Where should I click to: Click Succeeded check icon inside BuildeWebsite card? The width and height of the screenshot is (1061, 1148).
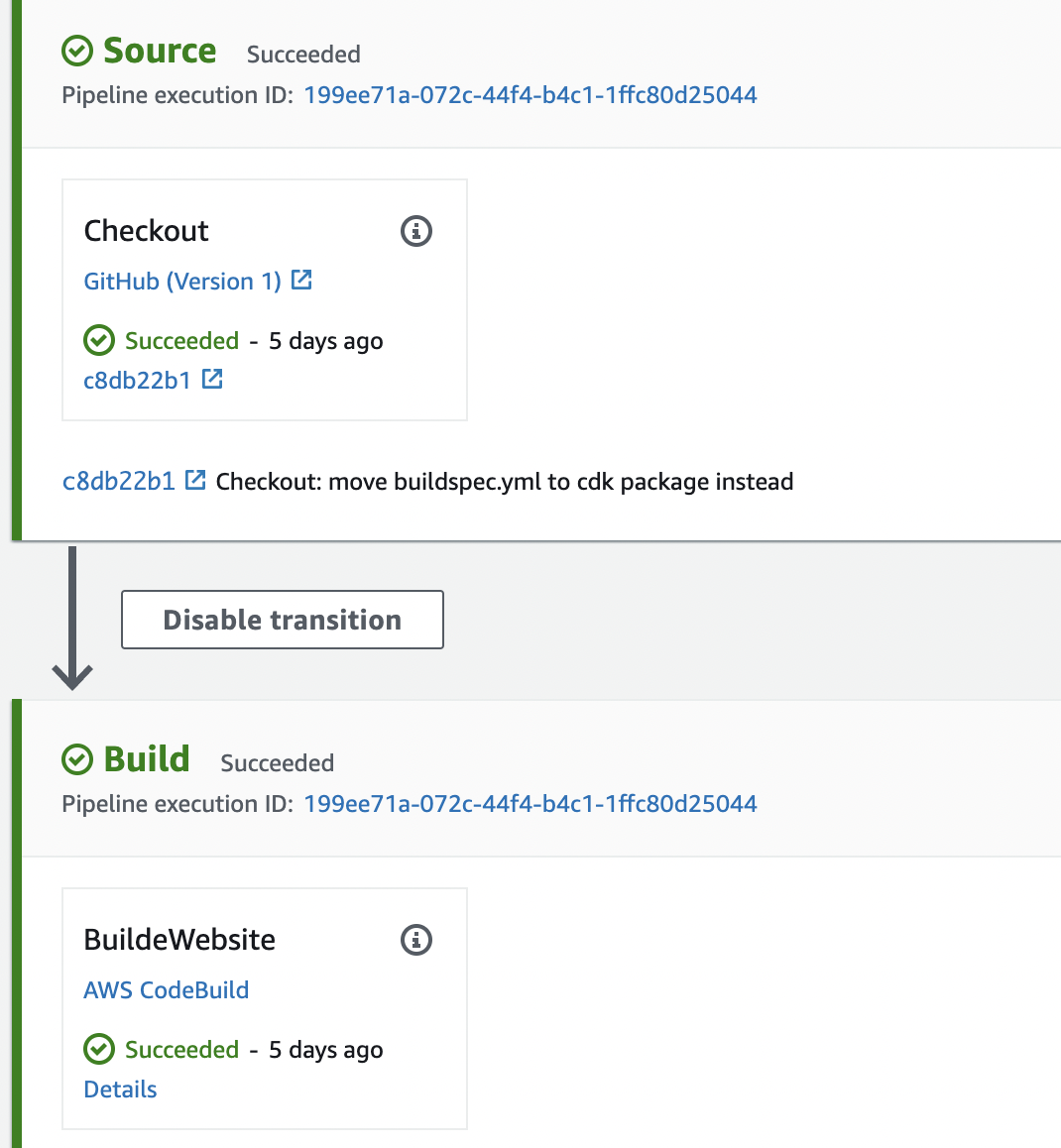click(x=99, y=1049)
